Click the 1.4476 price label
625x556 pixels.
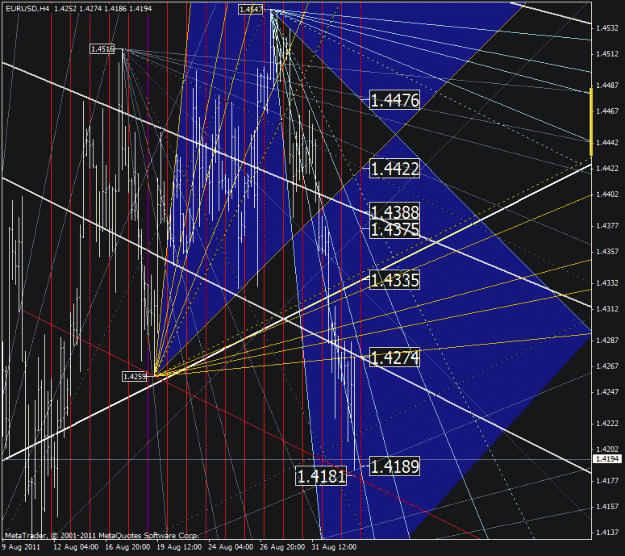(395, 100)
